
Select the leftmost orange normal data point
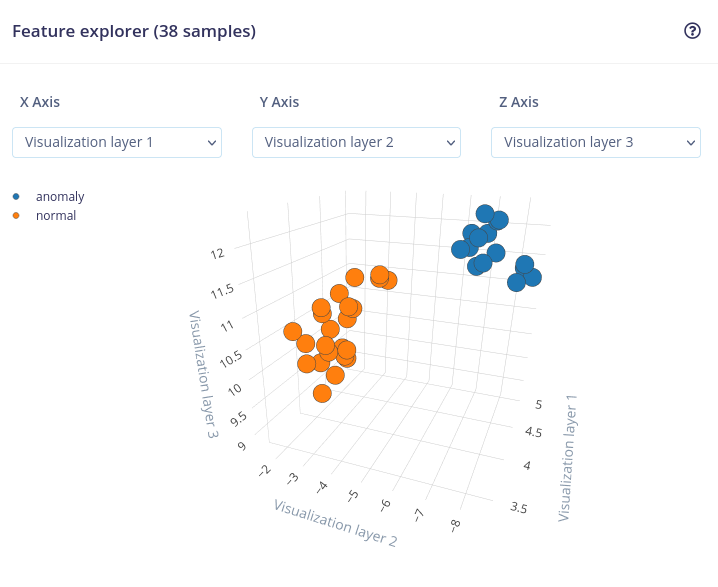293,331
